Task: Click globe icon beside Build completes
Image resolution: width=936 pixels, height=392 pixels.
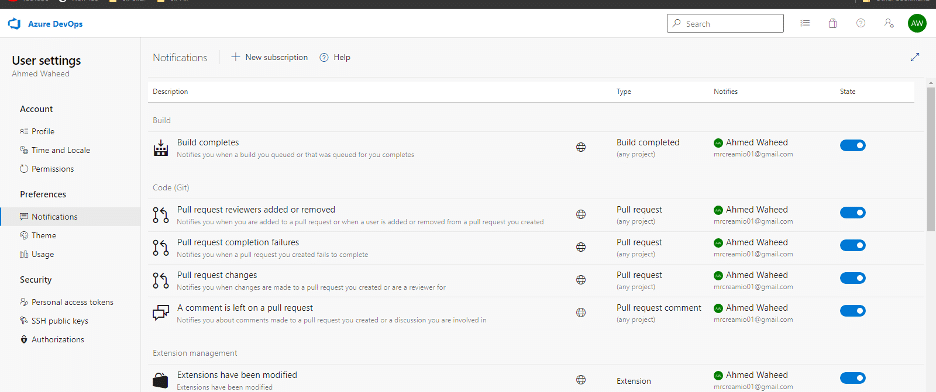Action: click(x=580, y=147)
